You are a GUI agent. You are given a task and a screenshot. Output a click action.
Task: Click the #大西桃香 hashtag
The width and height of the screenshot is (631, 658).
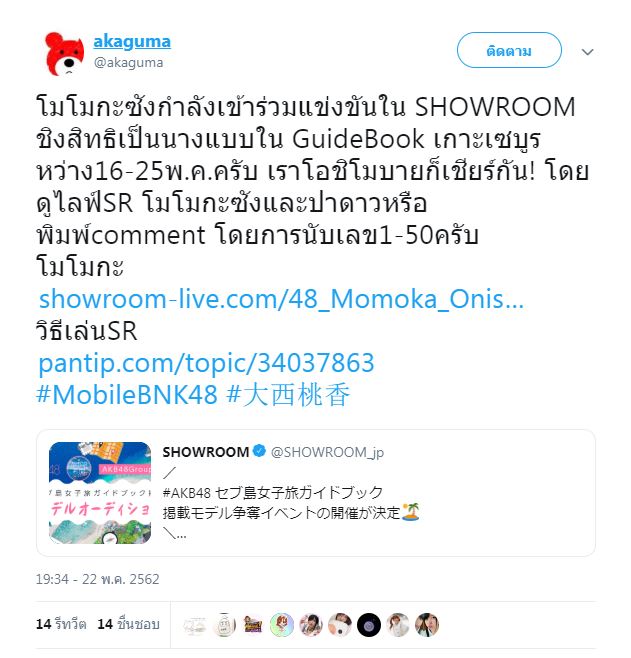coord(288,395)
